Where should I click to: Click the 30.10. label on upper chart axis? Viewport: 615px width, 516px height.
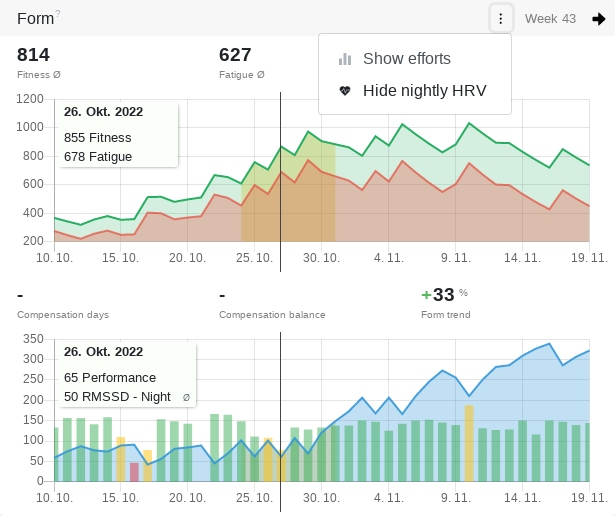(x=321, y=258)
